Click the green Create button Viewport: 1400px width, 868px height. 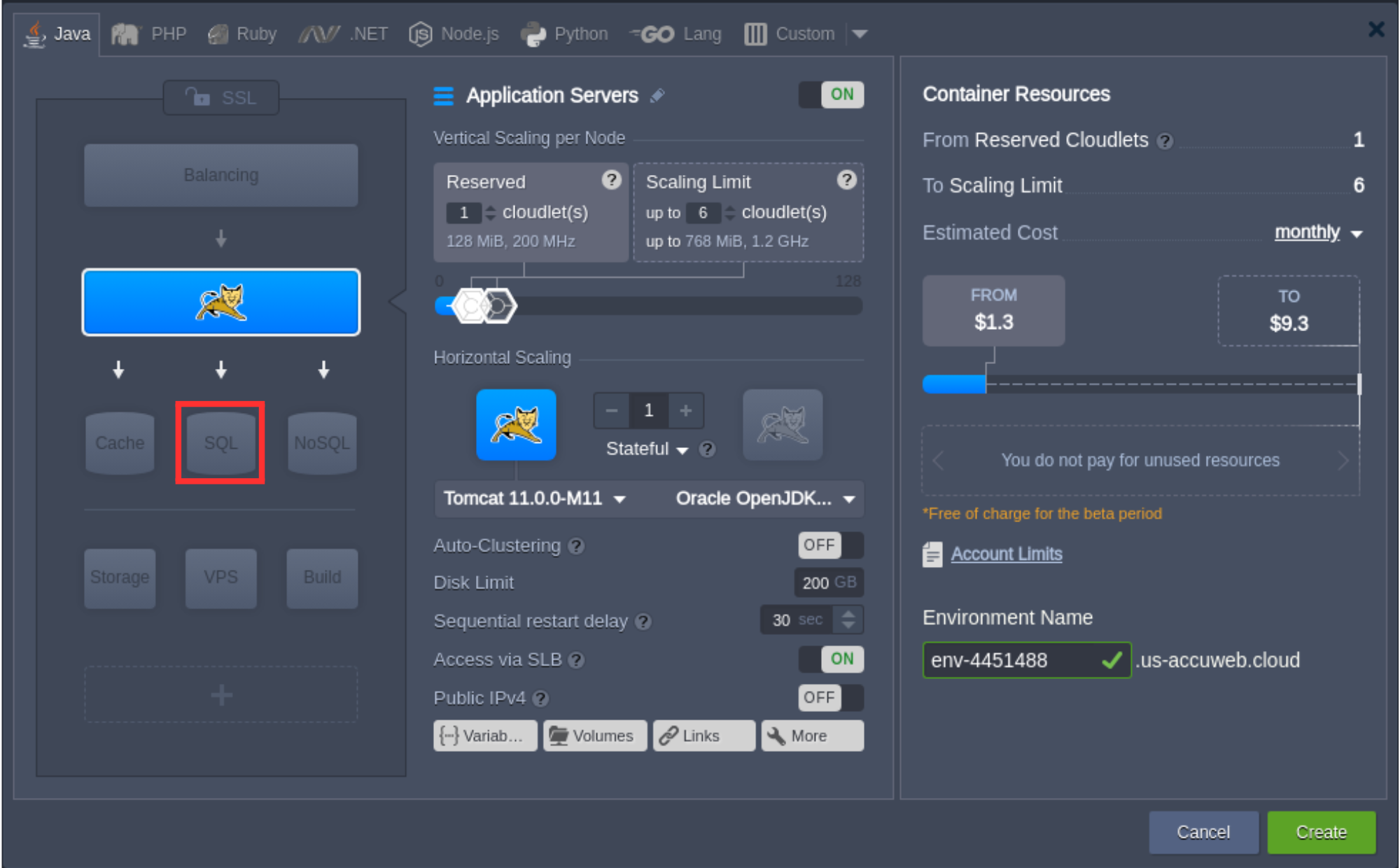[x=1321, y=832]
